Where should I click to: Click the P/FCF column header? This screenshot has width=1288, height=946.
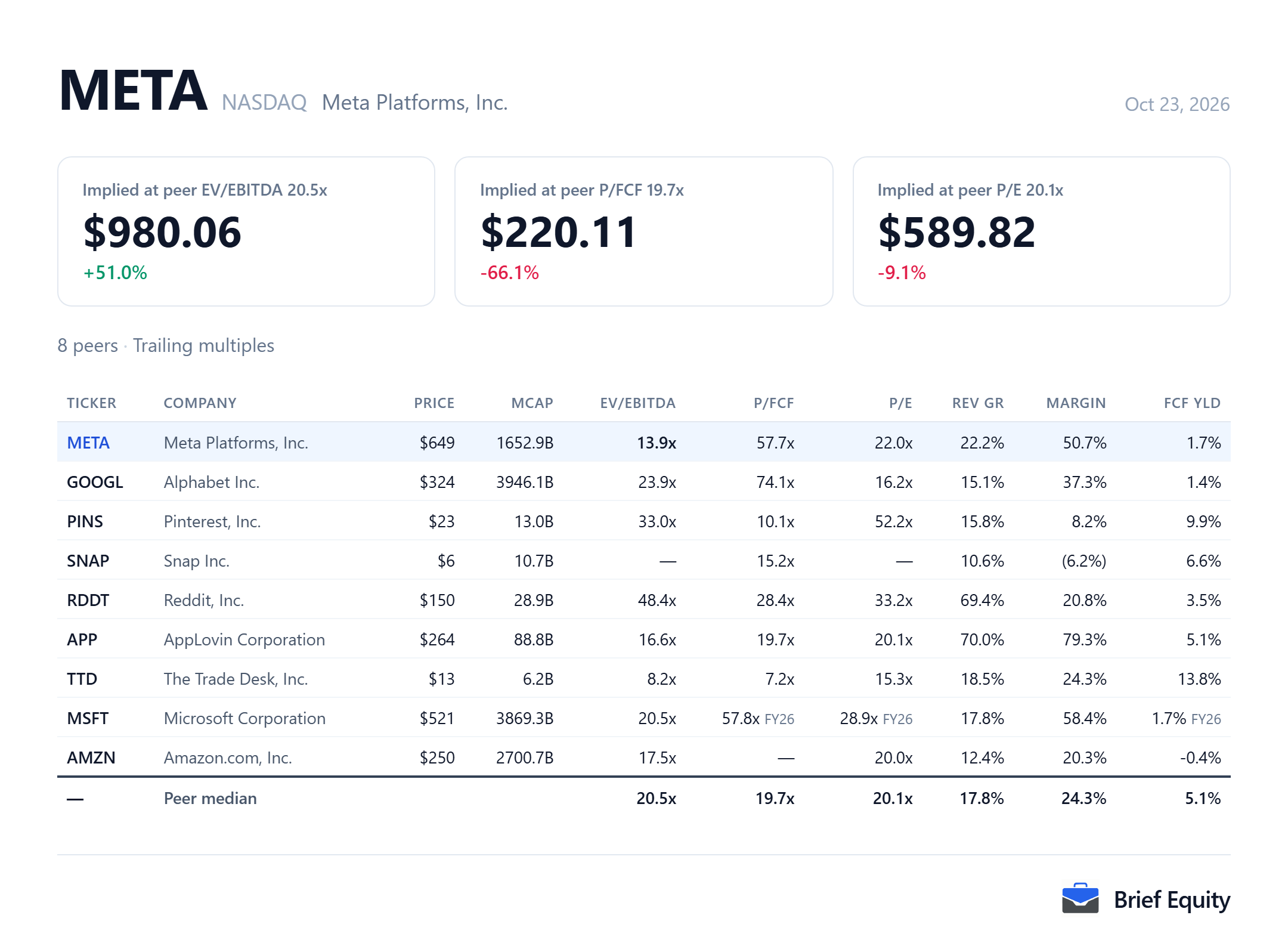773,403
